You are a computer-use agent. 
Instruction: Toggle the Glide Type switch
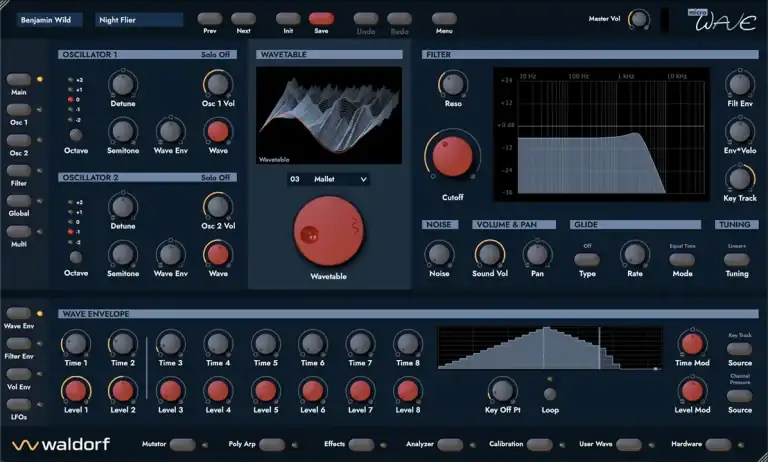tap(587, 259)
